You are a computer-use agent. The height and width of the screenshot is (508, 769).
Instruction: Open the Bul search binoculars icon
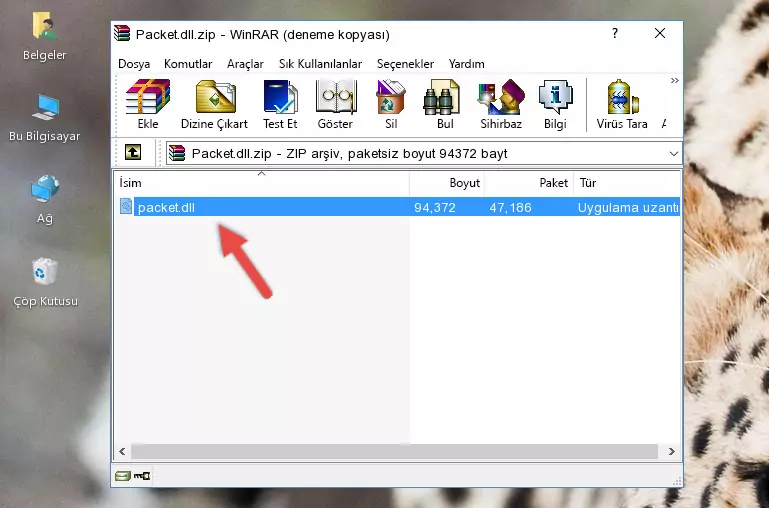[444, 104]
